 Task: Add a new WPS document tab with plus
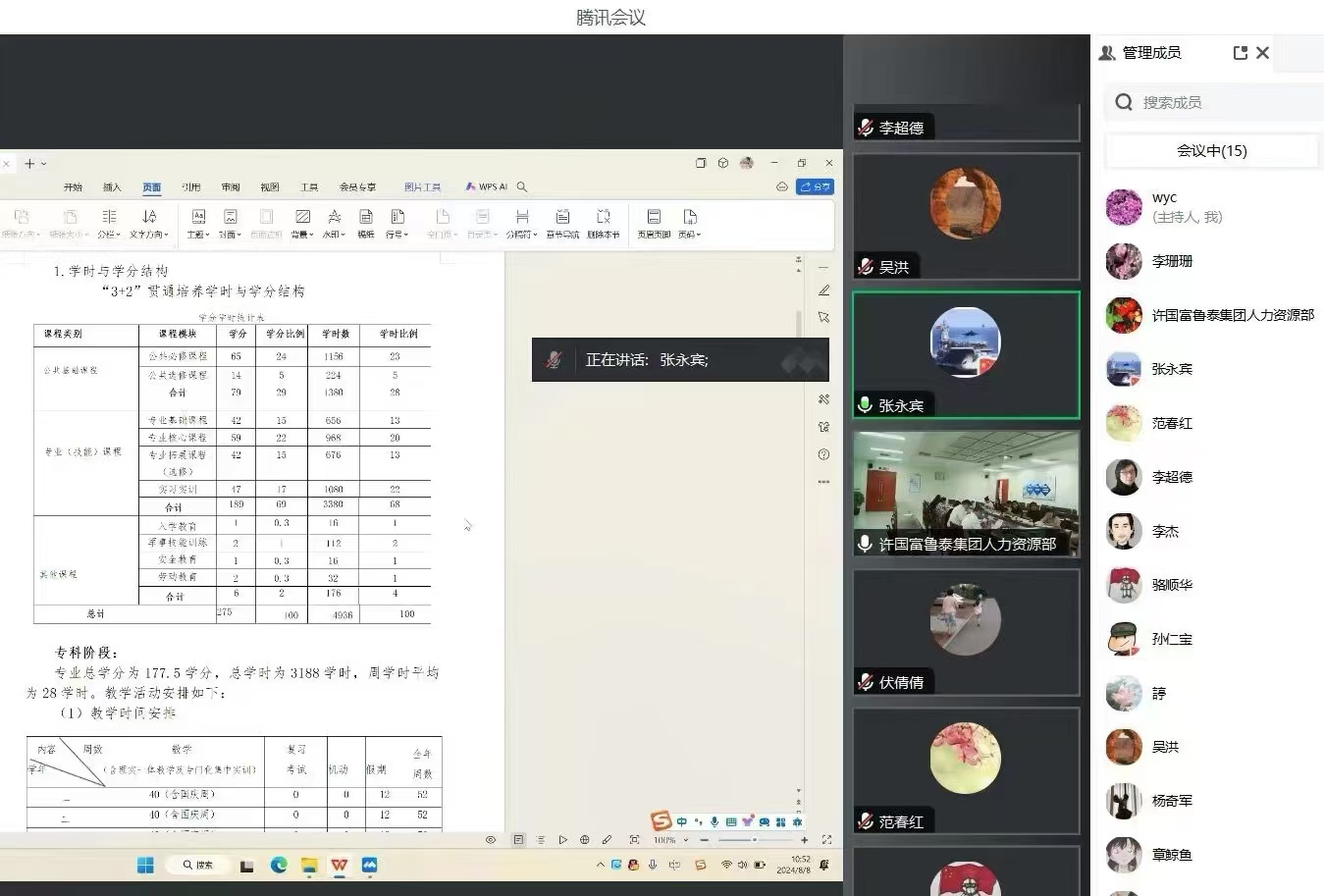coord(29,163)
